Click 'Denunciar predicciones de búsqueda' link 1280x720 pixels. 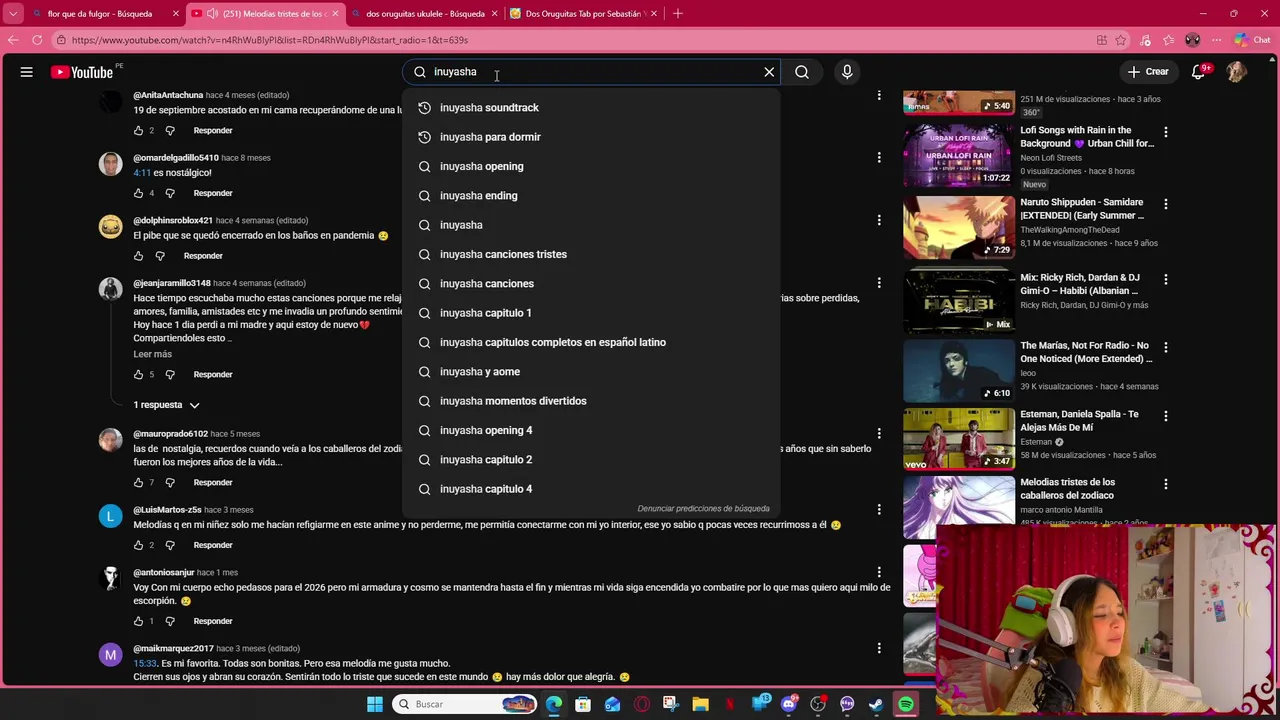tap(703, 509)
